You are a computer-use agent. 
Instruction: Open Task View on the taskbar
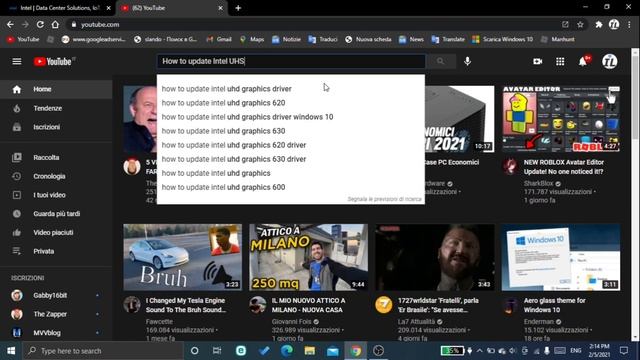pyautogui.click(x=217, y=351)
